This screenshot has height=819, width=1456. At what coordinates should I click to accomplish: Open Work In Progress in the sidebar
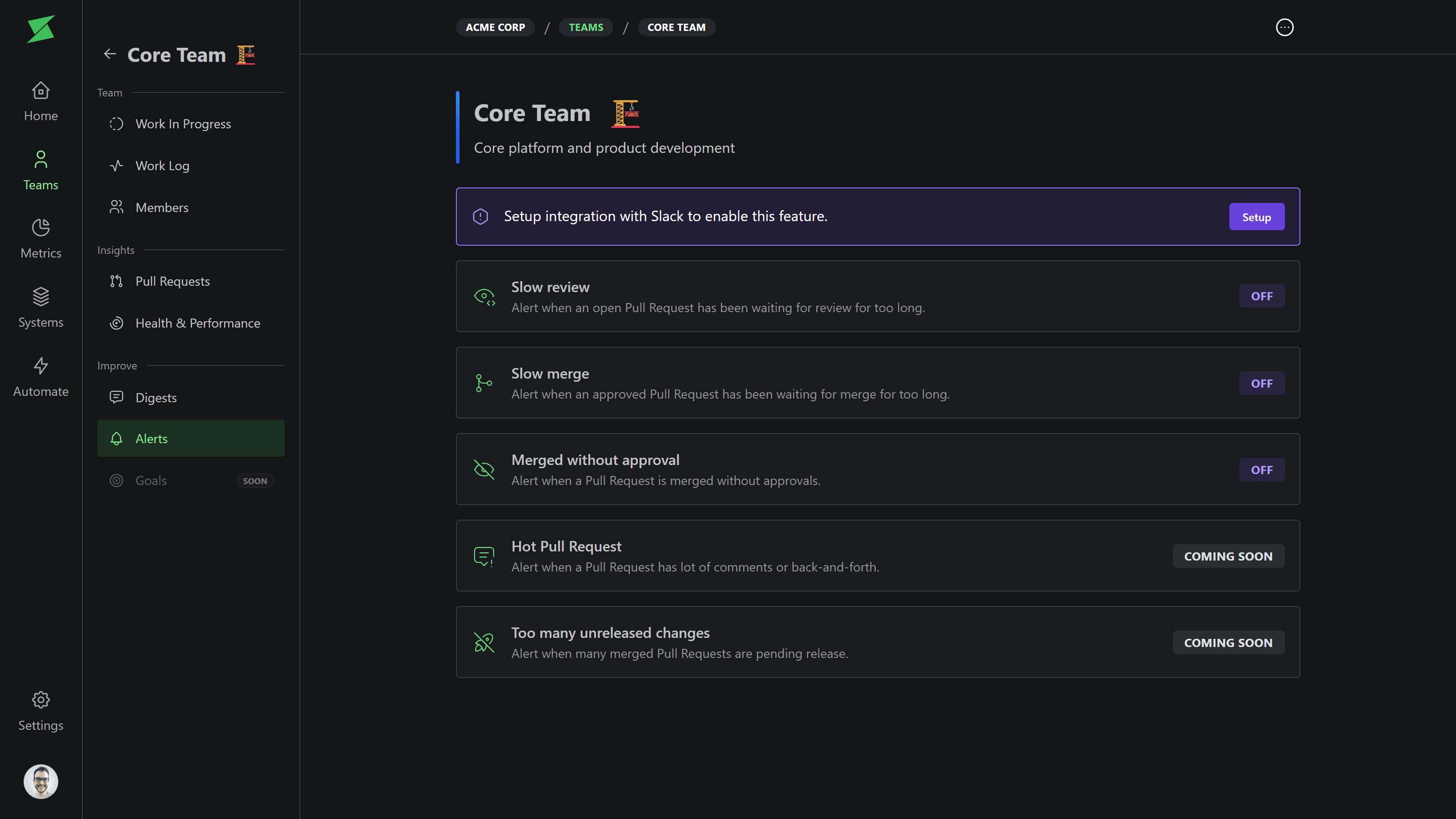pyautogui.click(x=183, y=124)
